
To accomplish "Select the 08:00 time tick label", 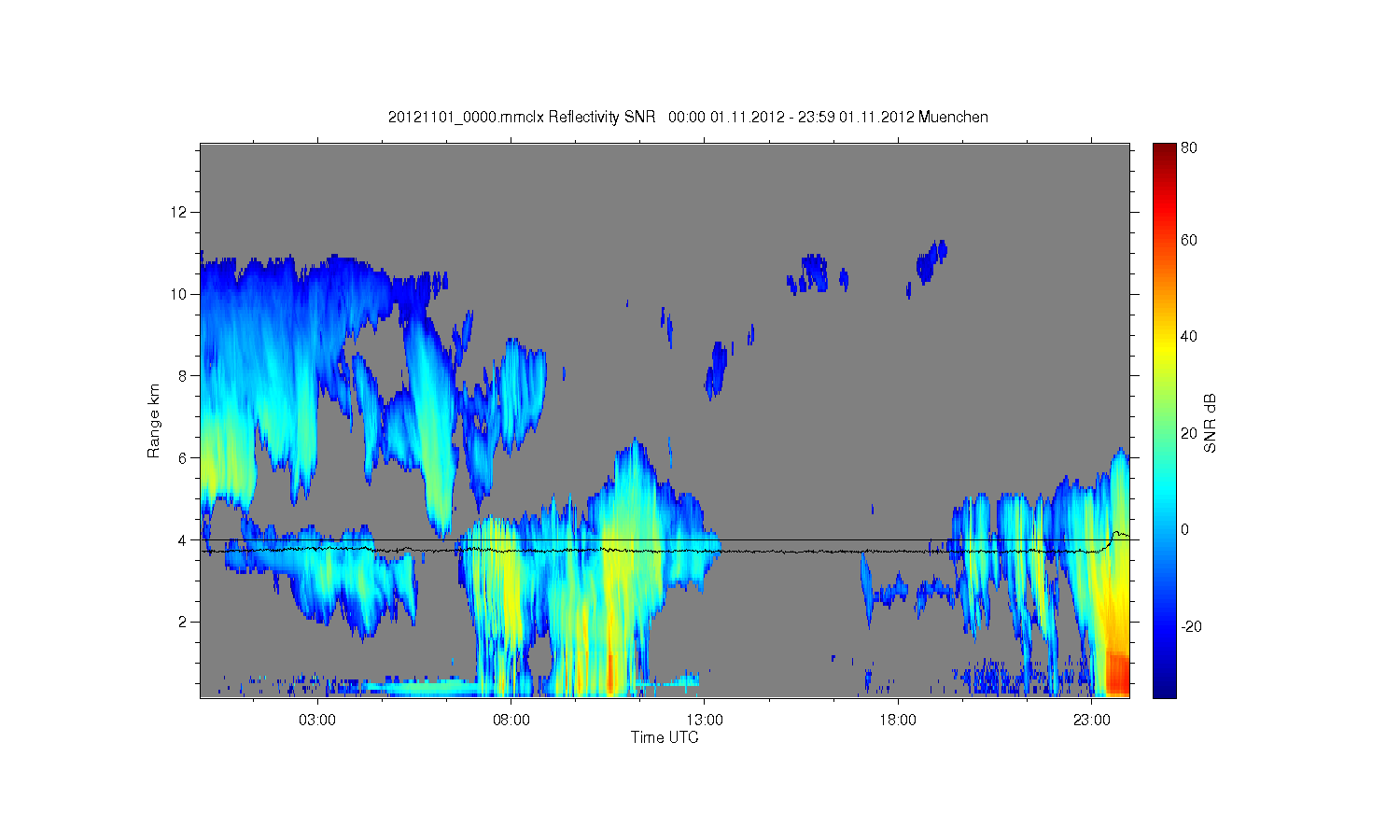I will click(x=511, y=721).
